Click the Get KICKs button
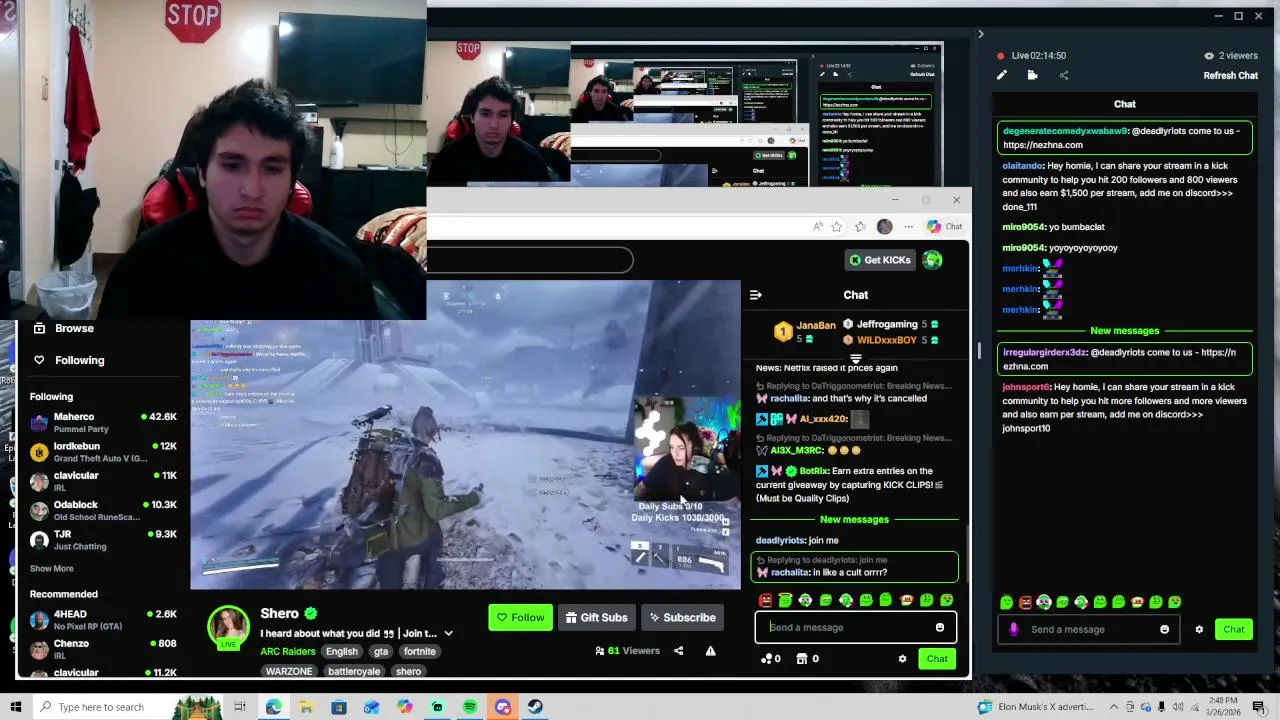Screen dimensions: 1280x720 [x=881, y=260]
